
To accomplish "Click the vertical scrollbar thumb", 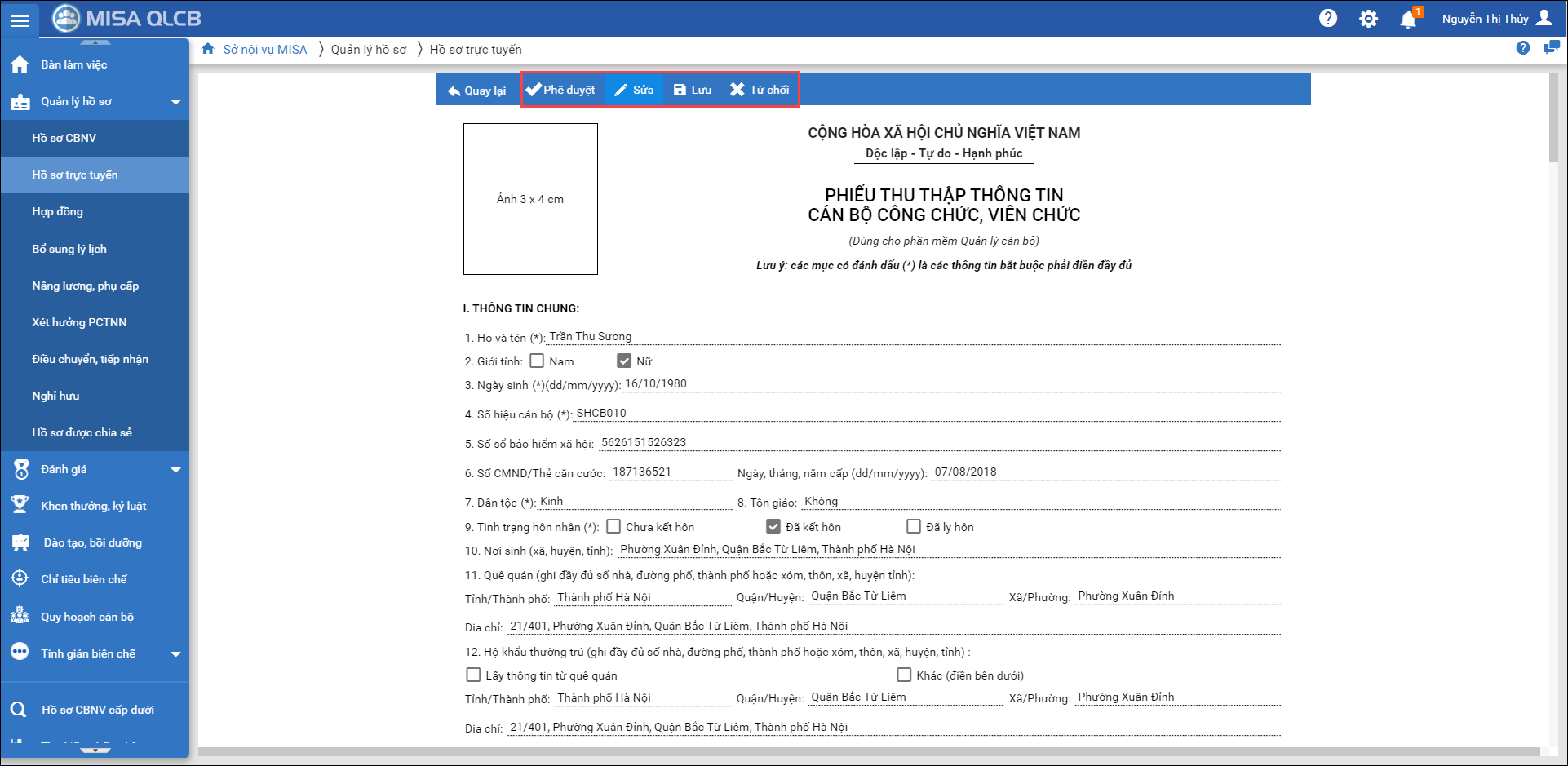I will tap(1553, 118).
